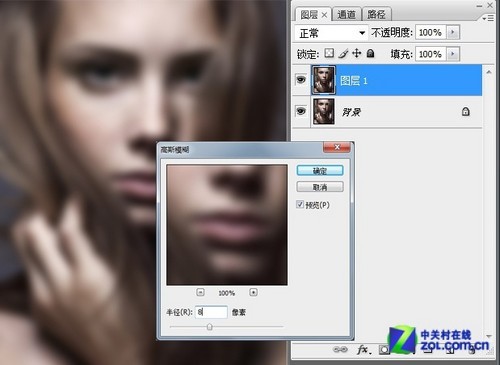Click the lock position move icon
The width and height of the screenshot is (500, 365).
[357, 53]
